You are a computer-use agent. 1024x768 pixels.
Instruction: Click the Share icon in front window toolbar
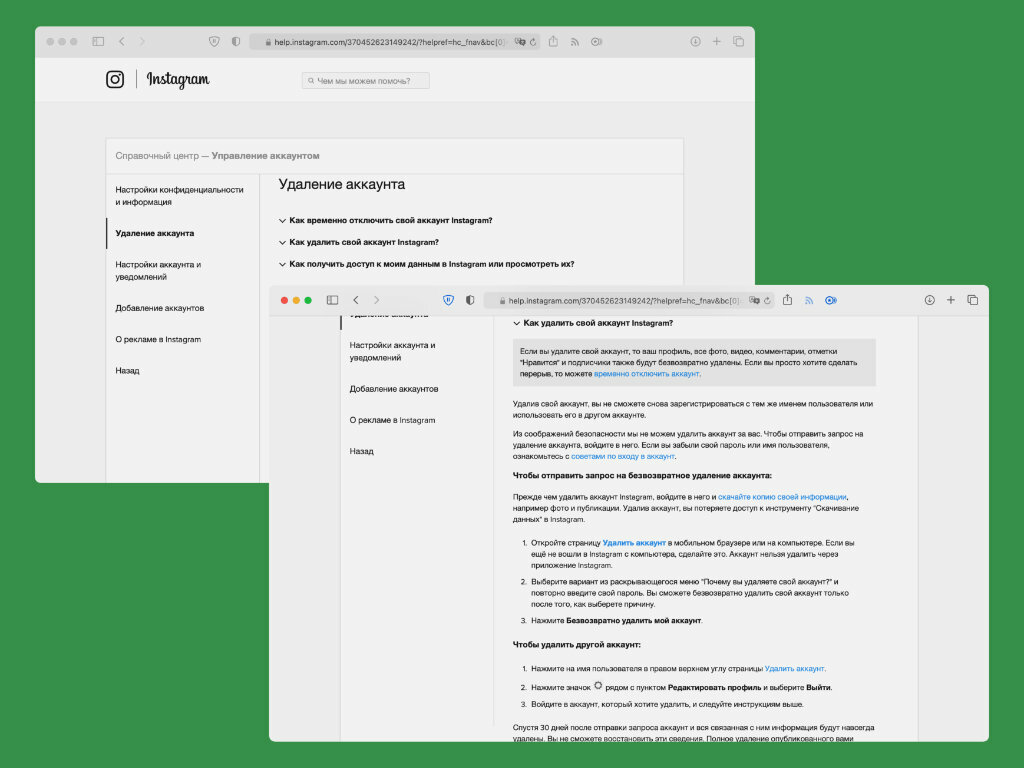pos(788,300)
